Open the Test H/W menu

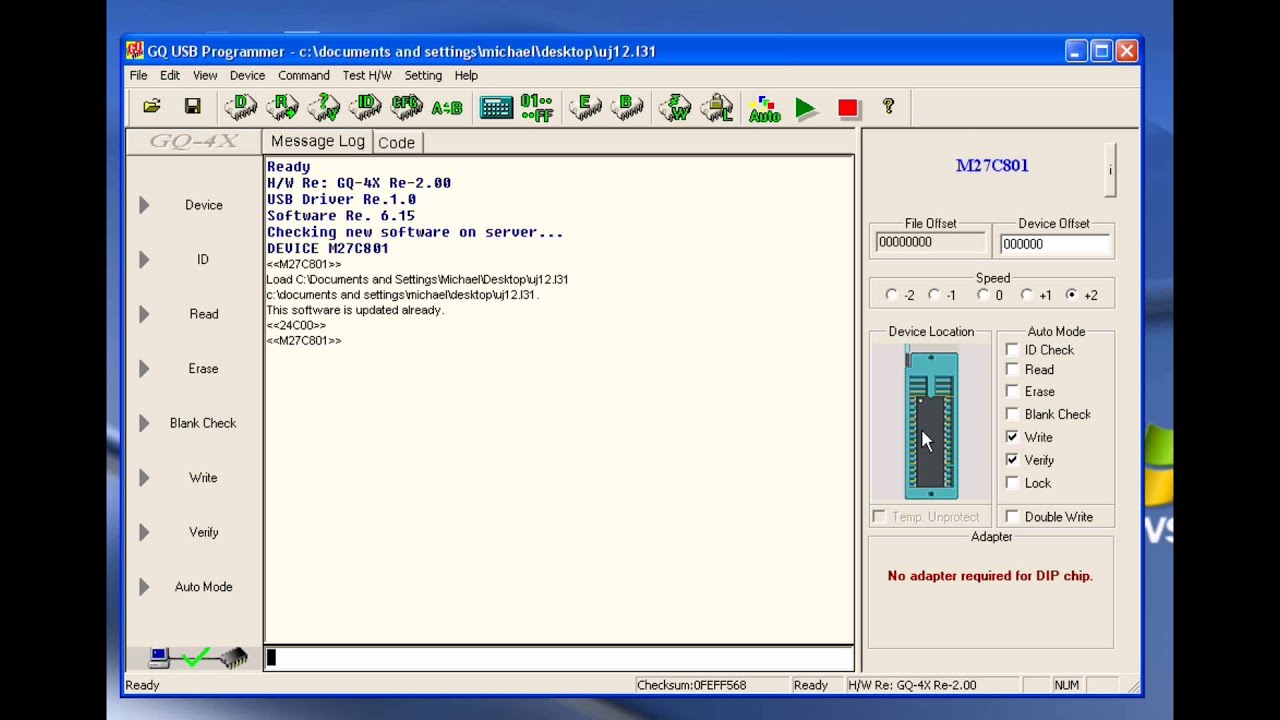click(x=367, y=76)
